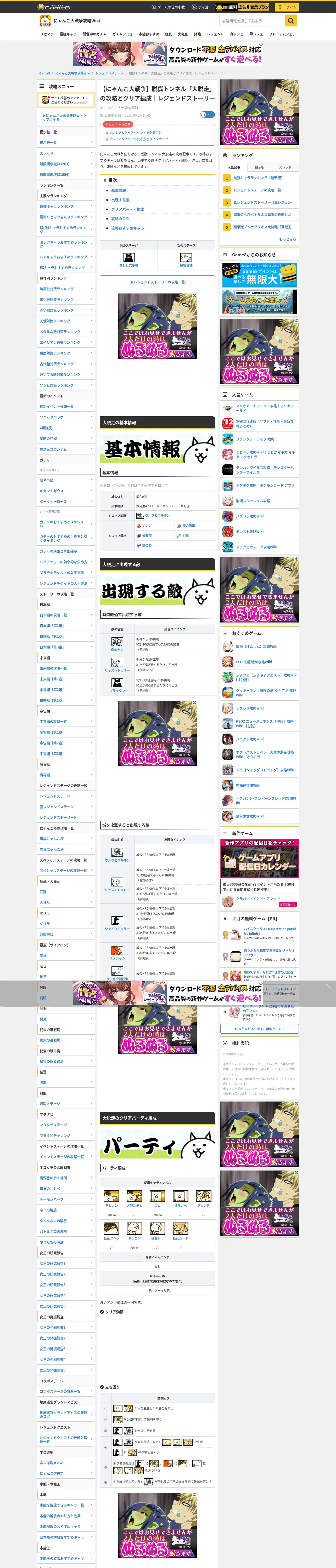Expand chevron beside マタタビチャレンジ in sidebar
The width and height of the screenshot is (336, 1568).
[92, 1135]
